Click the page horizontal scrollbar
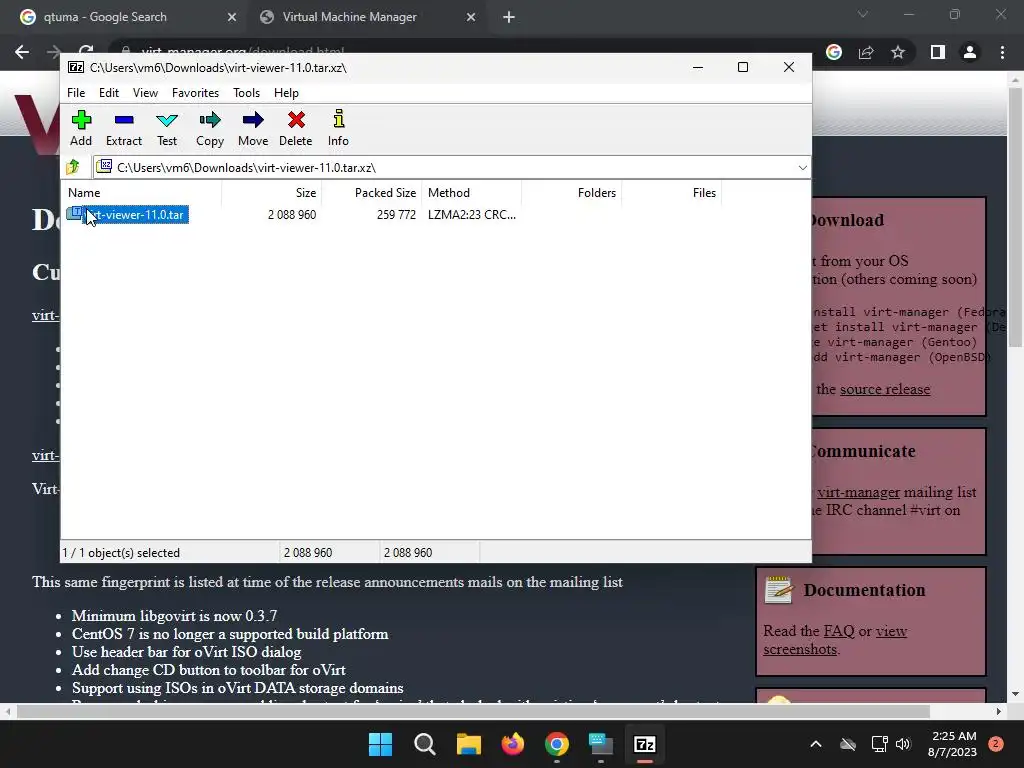This screenshot has height=768, width=1024. [473, 711]
